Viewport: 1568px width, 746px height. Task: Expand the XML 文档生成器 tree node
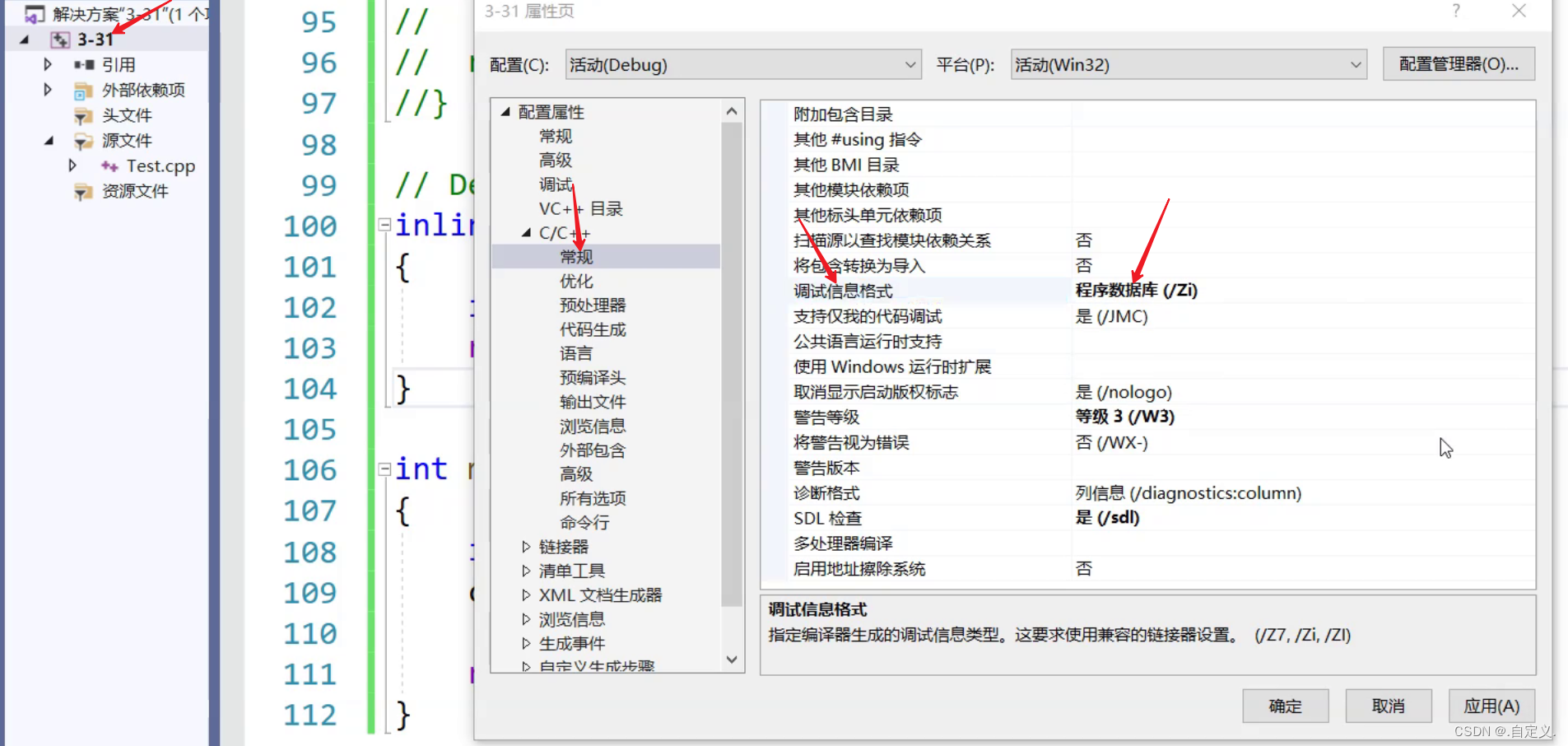(x=526, y=594)
